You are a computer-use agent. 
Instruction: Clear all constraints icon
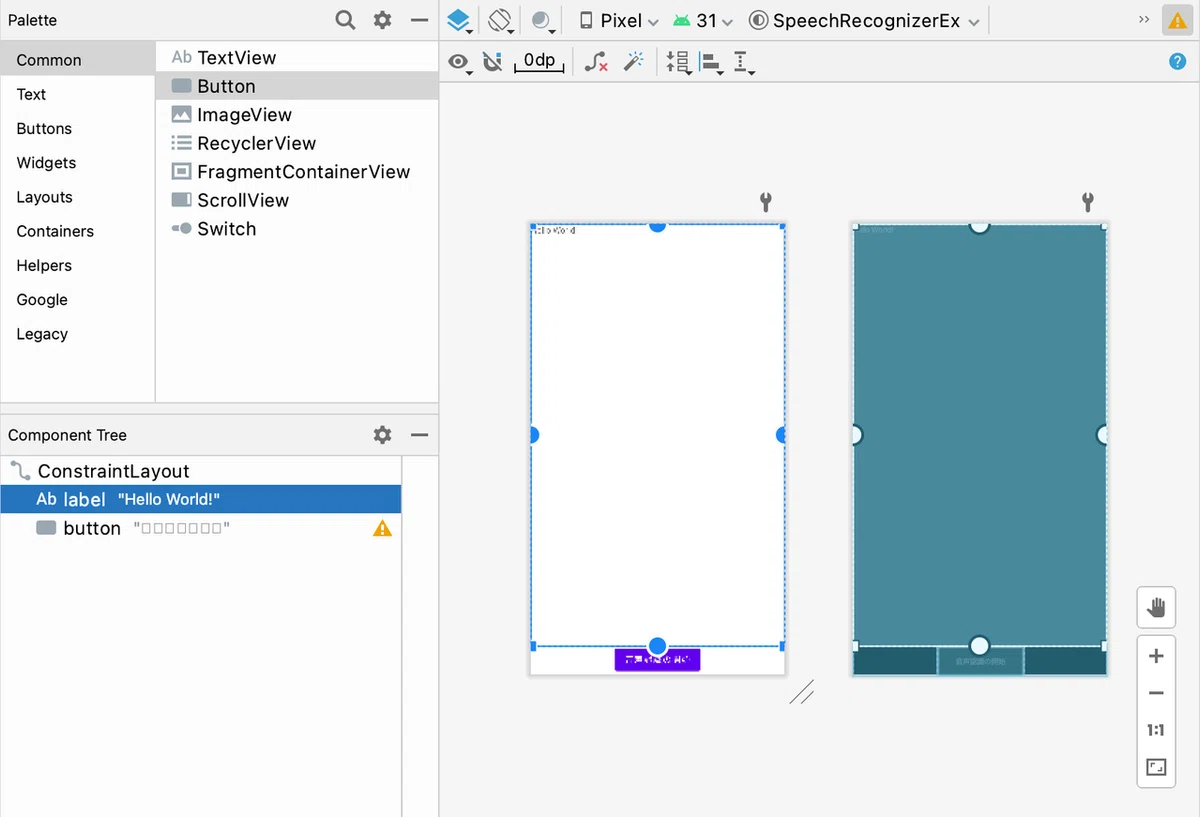coord(596,62)
